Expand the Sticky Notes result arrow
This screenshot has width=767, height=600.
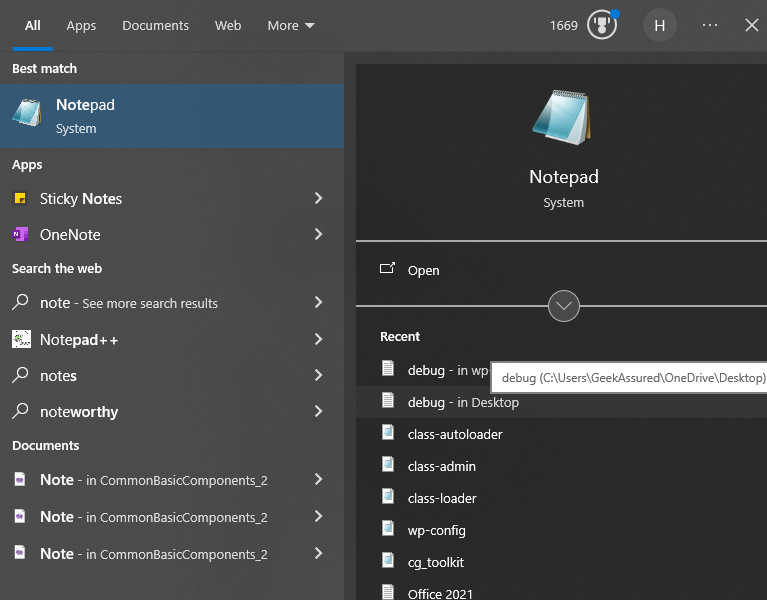click(318, 198)
